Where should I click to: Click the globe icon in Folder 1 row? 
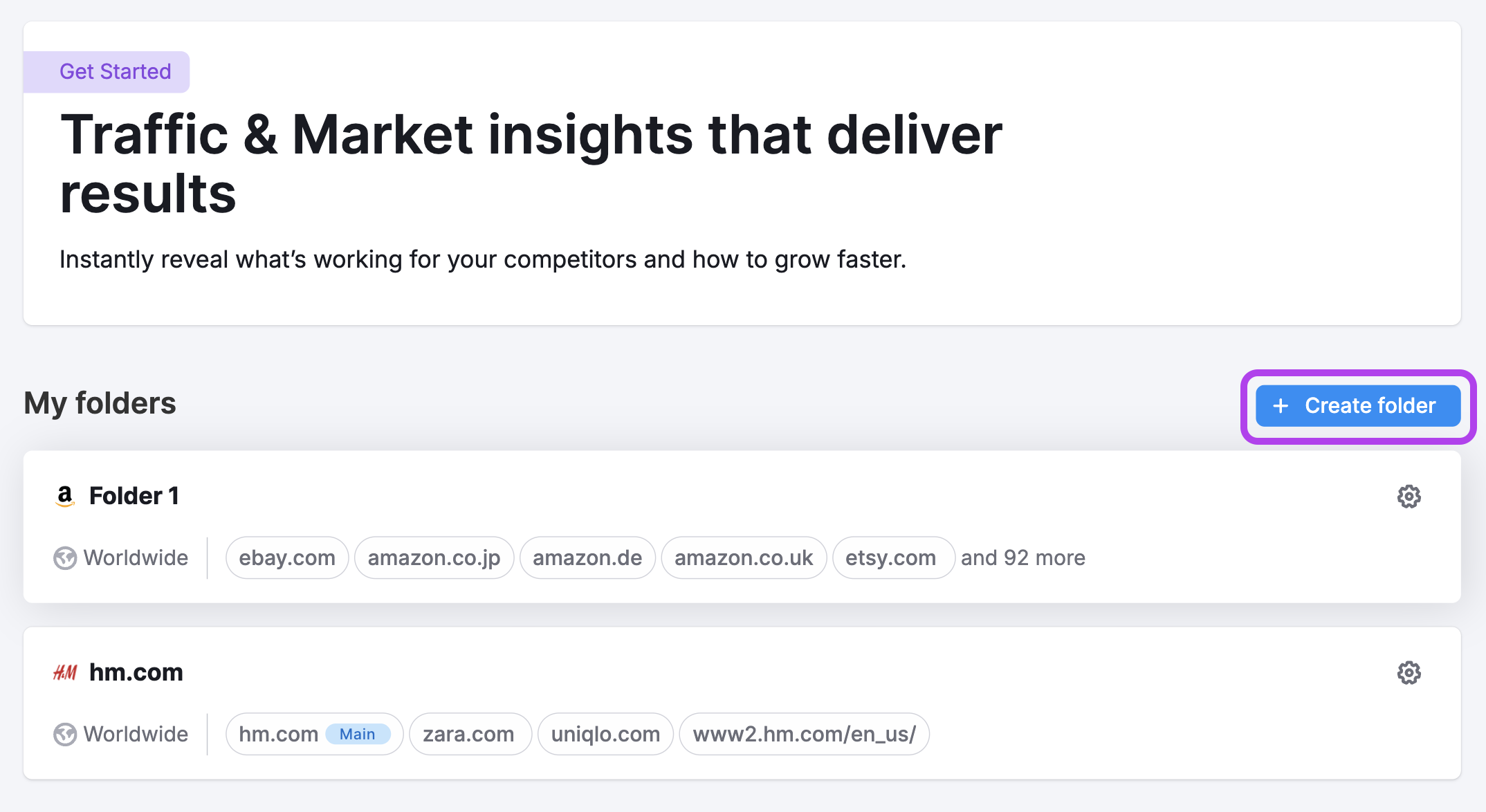click(x=64, y=558)
